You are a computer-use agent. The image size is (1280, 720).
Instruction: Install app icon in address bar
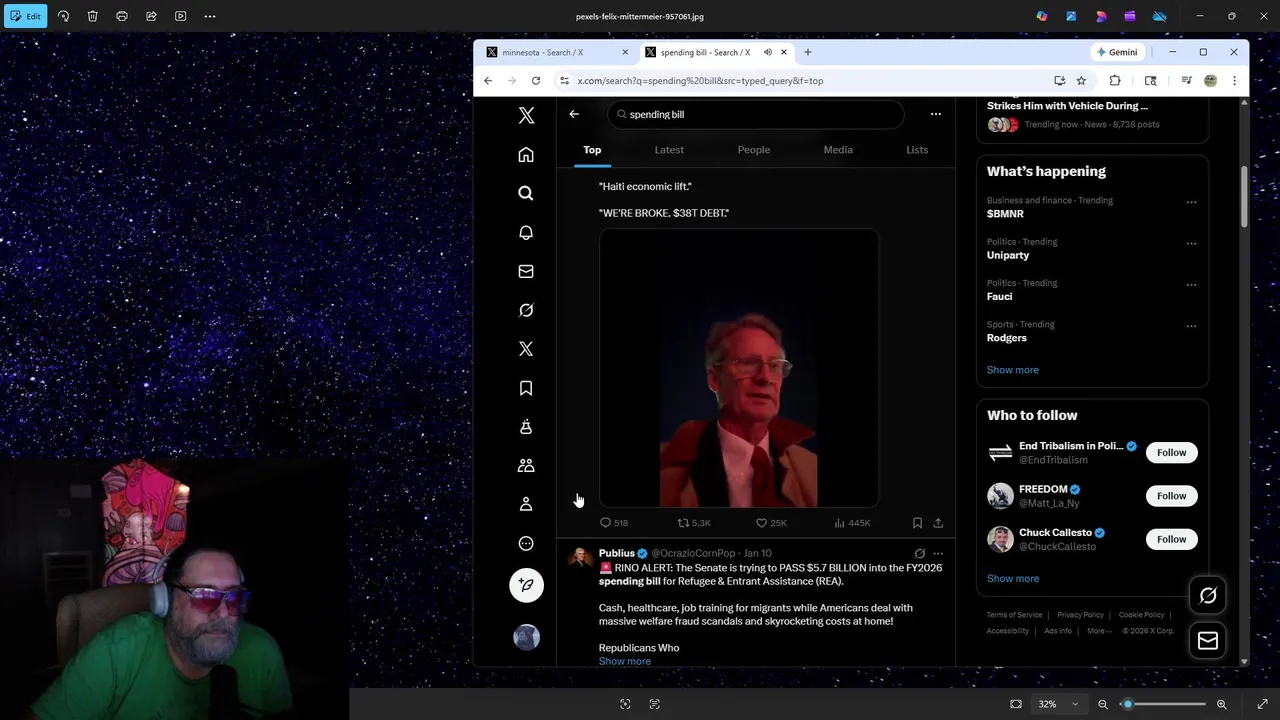tap(1059, 81)
